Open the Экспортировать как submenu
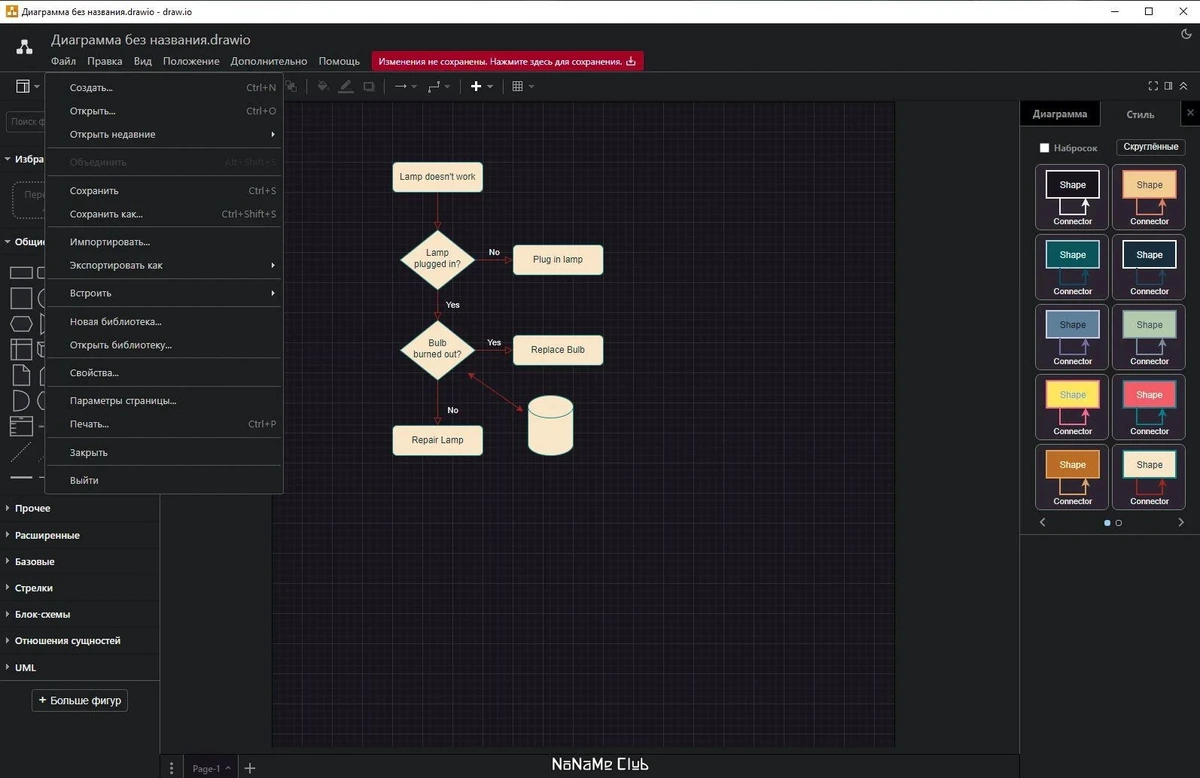The height and width of the screenshot is (778, 1200). 164,265
